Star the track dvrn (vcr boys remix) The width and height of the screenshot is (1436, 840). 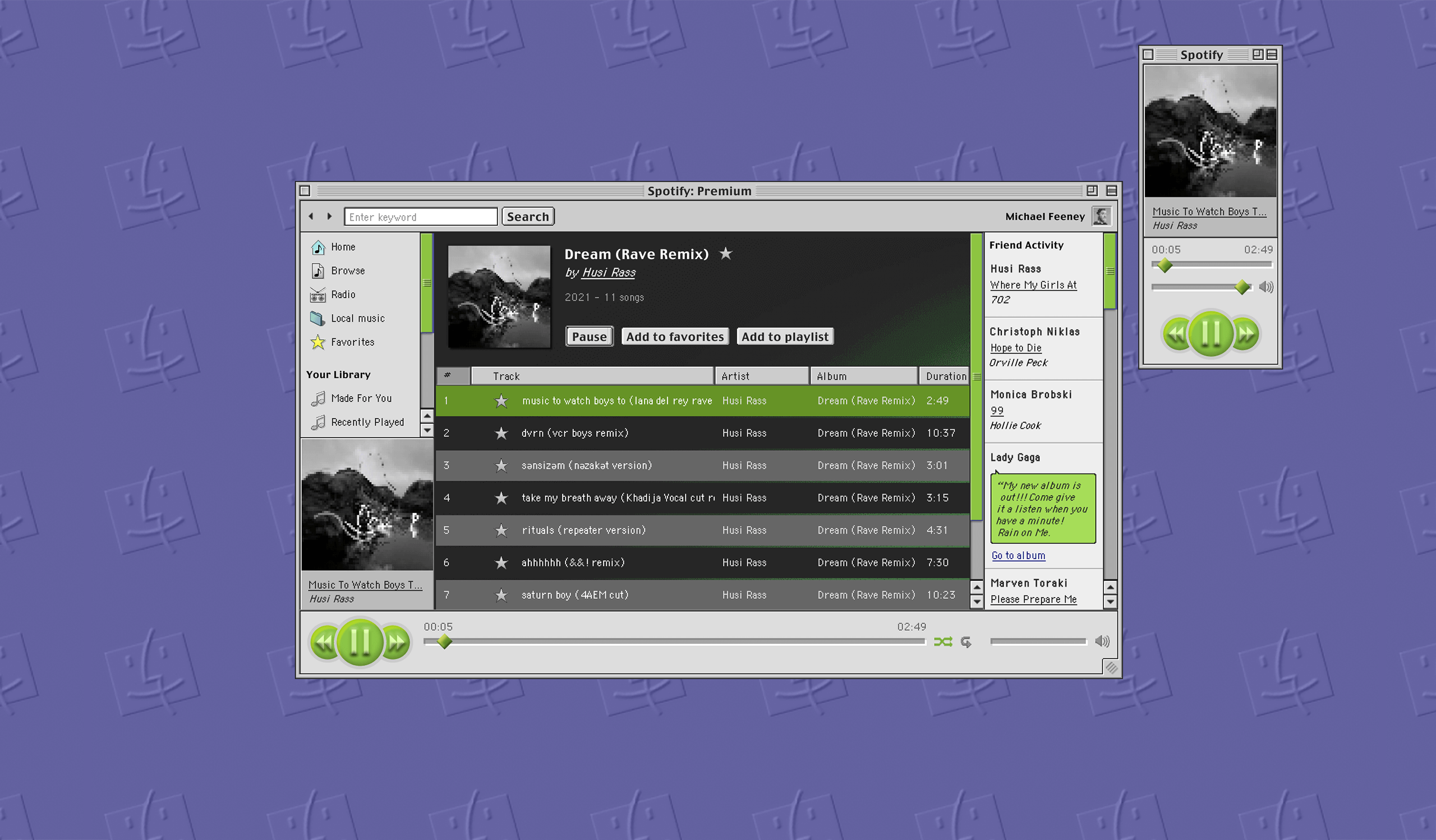pyautogui.click(x=501, y=433)
